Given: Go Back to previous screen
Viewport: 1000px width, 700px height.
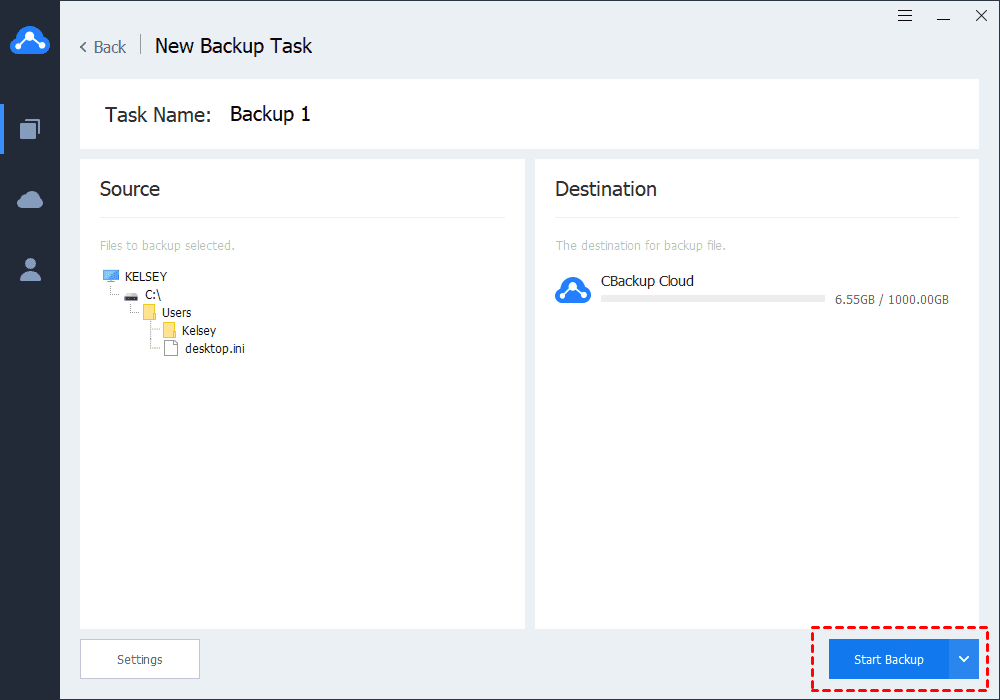Looking at the screenshot, I should [x=103, y=47].
